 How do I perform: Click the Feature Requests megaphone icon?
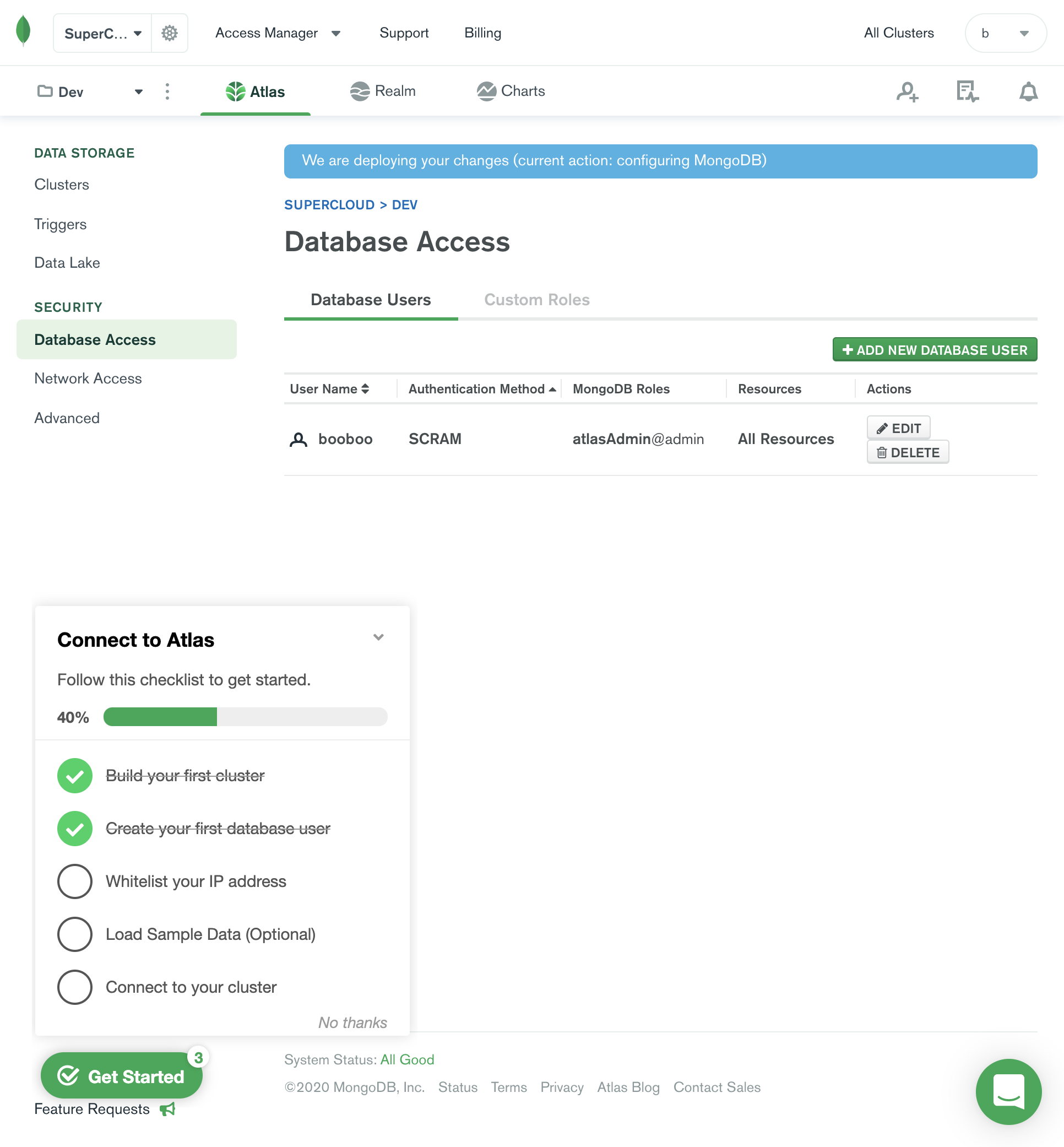click(x=167, y=1109)
